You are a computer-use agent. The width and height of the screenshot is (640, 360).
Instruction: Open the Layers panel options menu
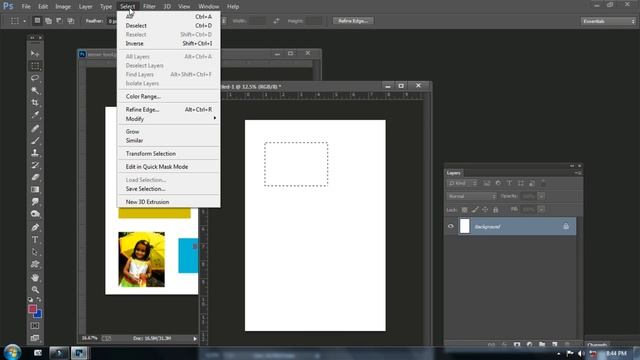coord(578,173)
